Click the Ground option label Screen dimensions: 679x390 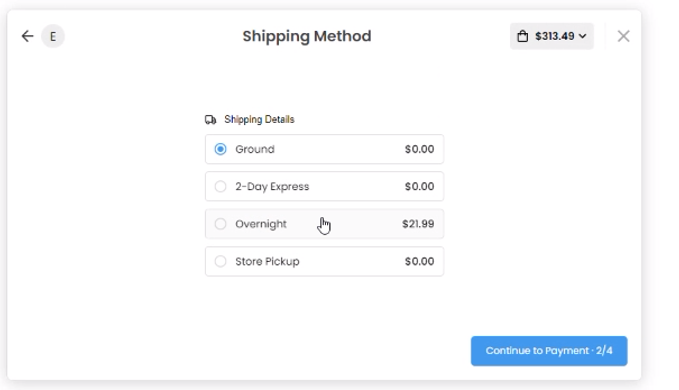[x=255, y=149]
